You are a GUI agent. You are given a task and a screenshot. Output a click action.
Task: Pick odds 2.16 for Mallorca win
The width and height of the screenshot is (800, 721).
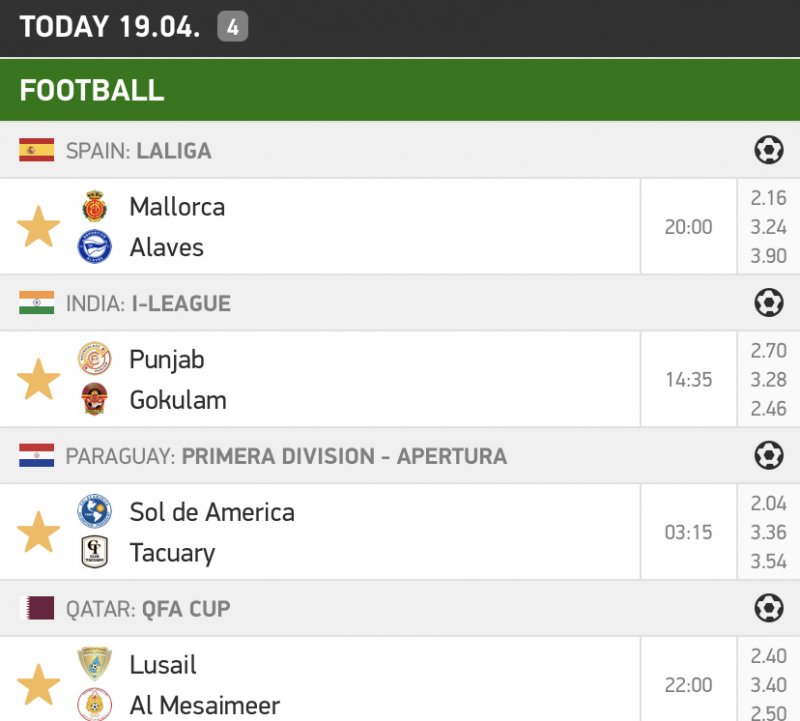point(768,198)
